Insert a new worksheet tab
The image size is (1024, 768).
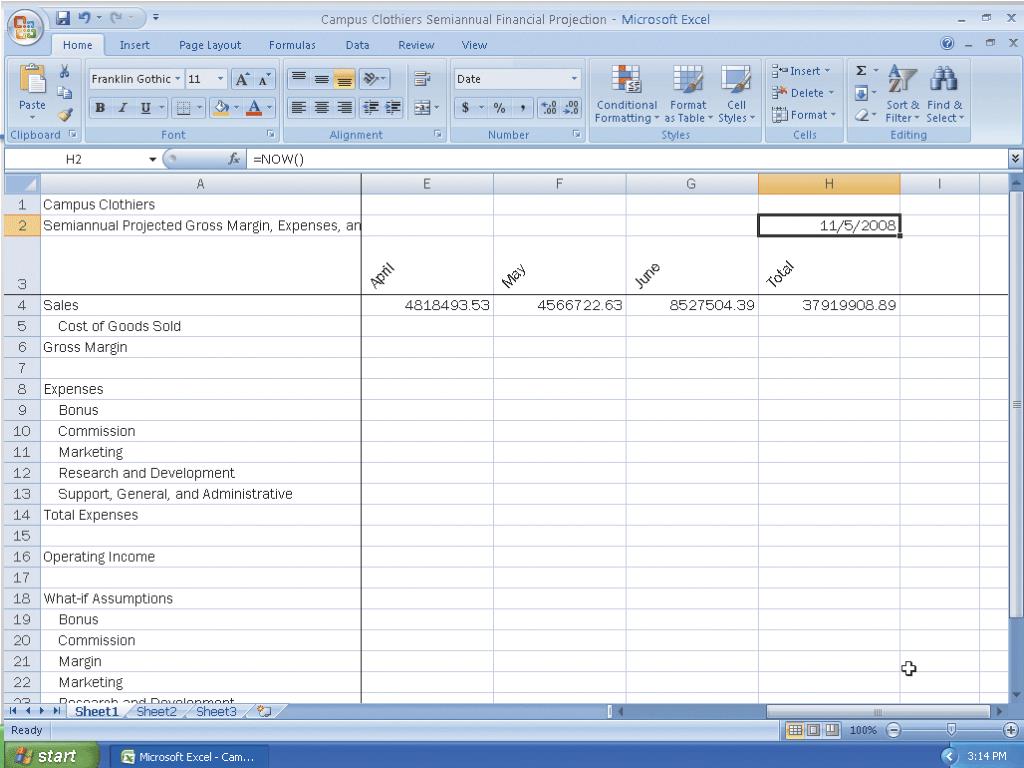point(264,711)
